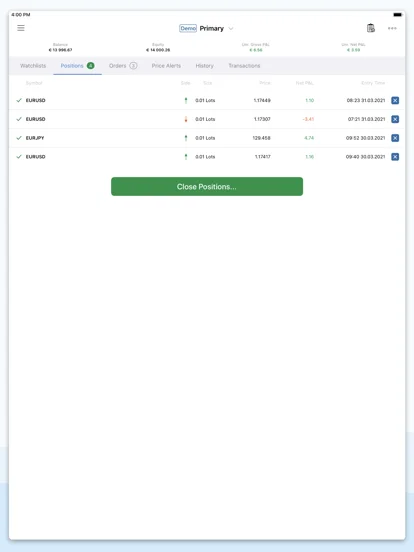This screenshot has width=414, height=552.
Task: Open the clipboard report icon
Action: point(371,28)
